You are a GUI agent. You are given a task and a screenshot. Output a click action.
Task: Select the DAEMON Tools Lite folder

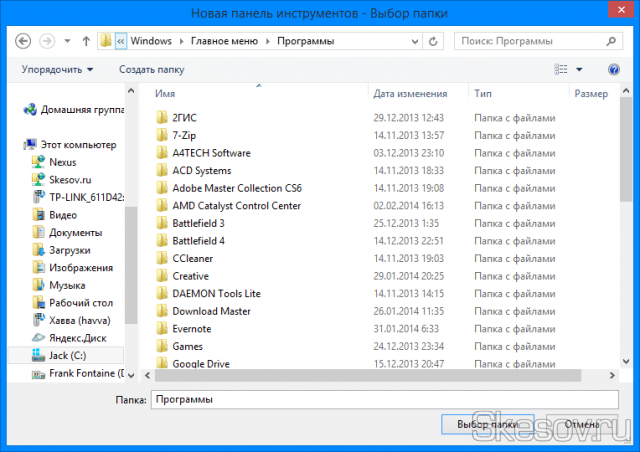coord(215,293)
